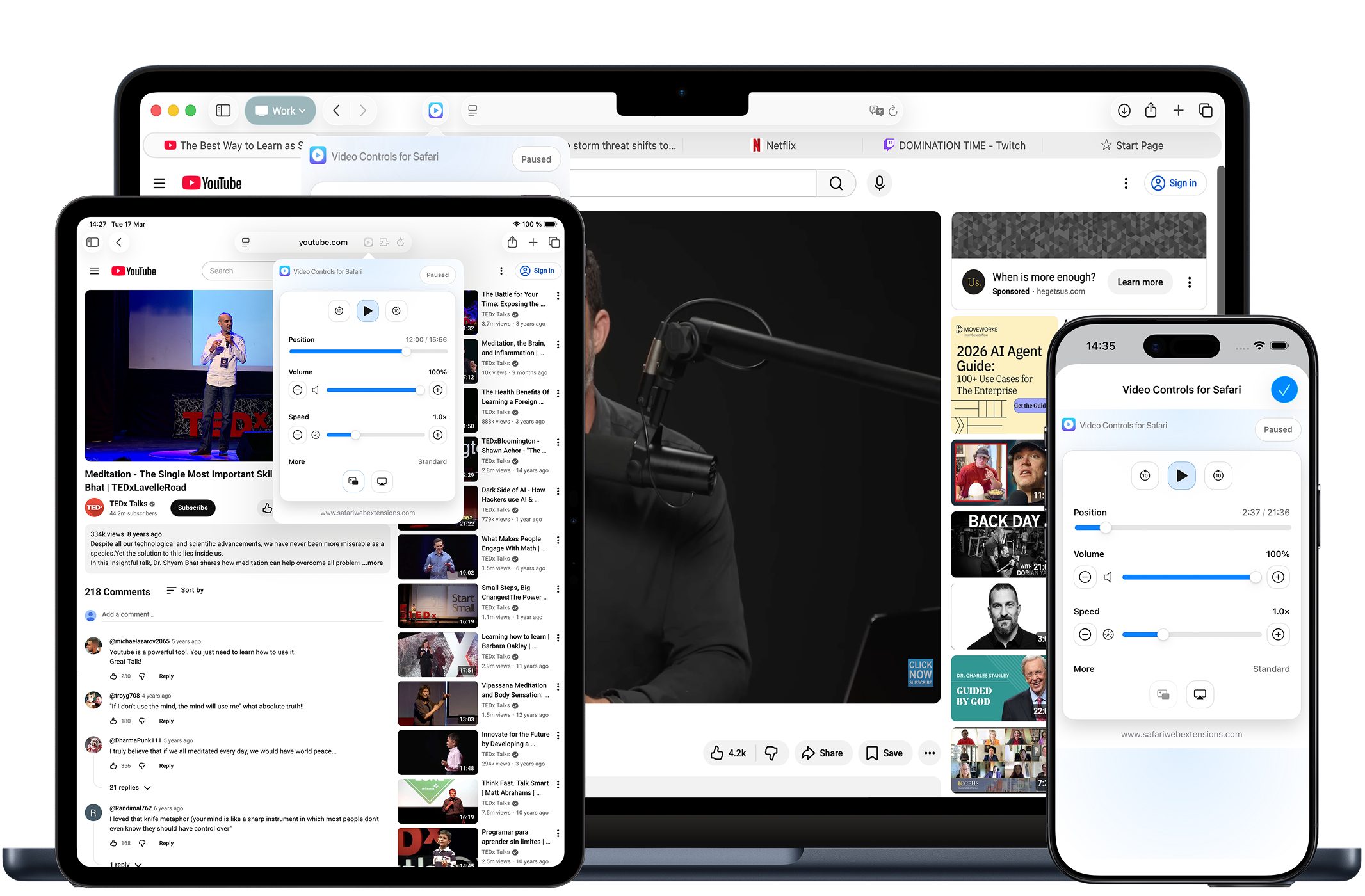Click picture-in-picture icon in iPad popup

click(x=353, y=481)
